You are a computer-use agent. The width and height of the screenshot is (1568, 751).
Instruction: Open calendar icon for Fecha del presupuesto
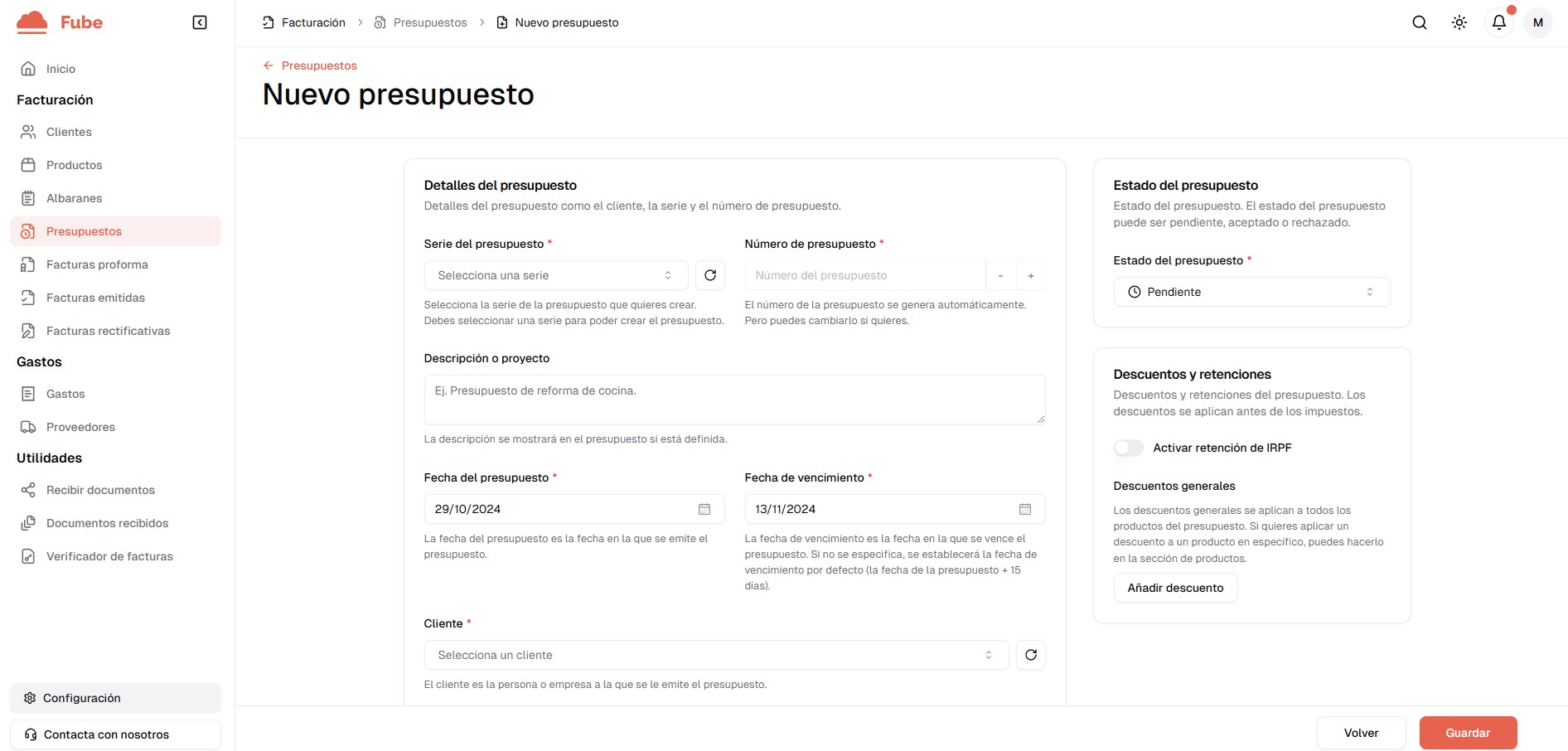[704, 509]
